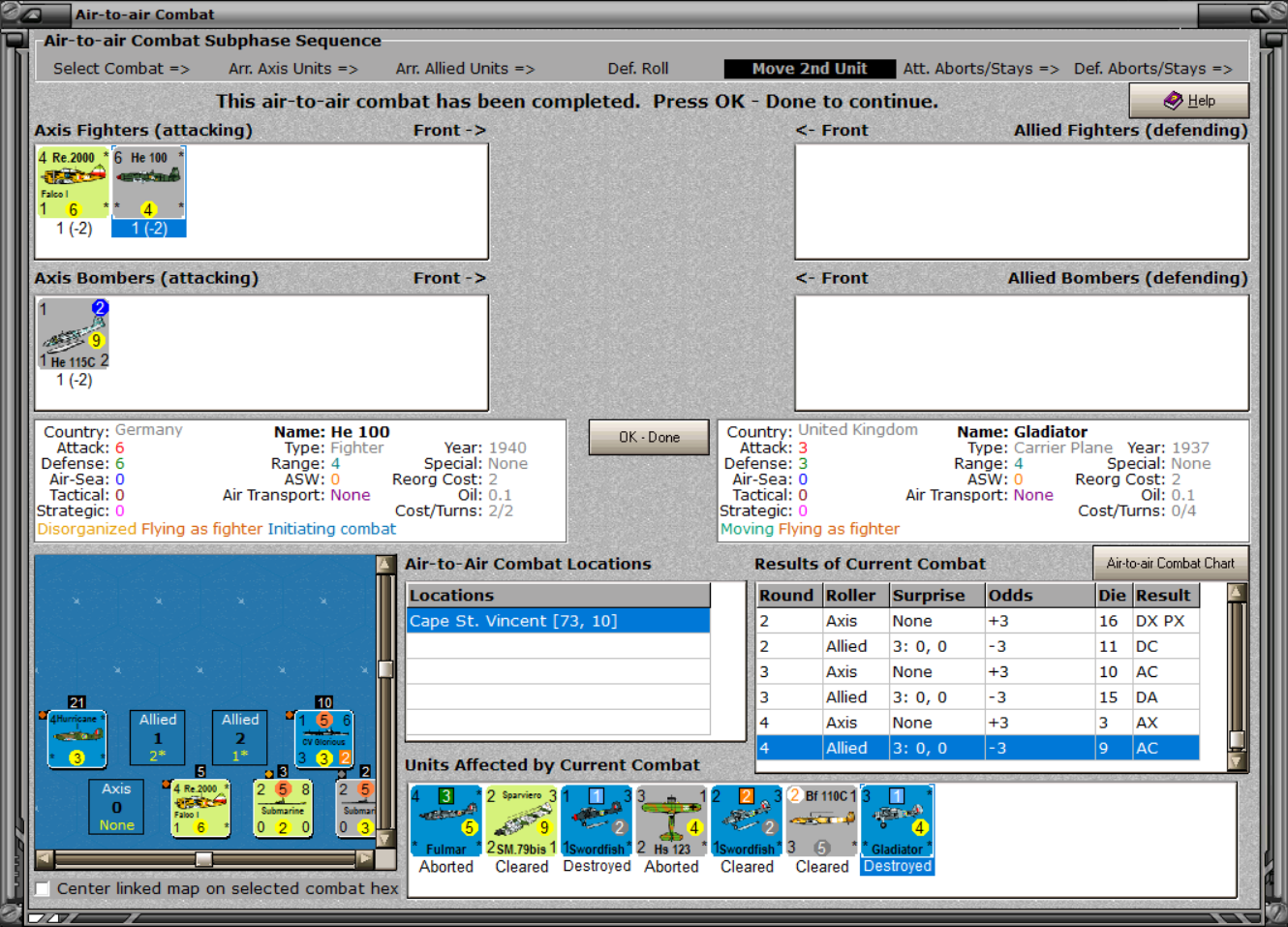Click the CV Glorious carrier counter on map
Image resolution: width=1288 pixels, height=927 pixels.
324,739
